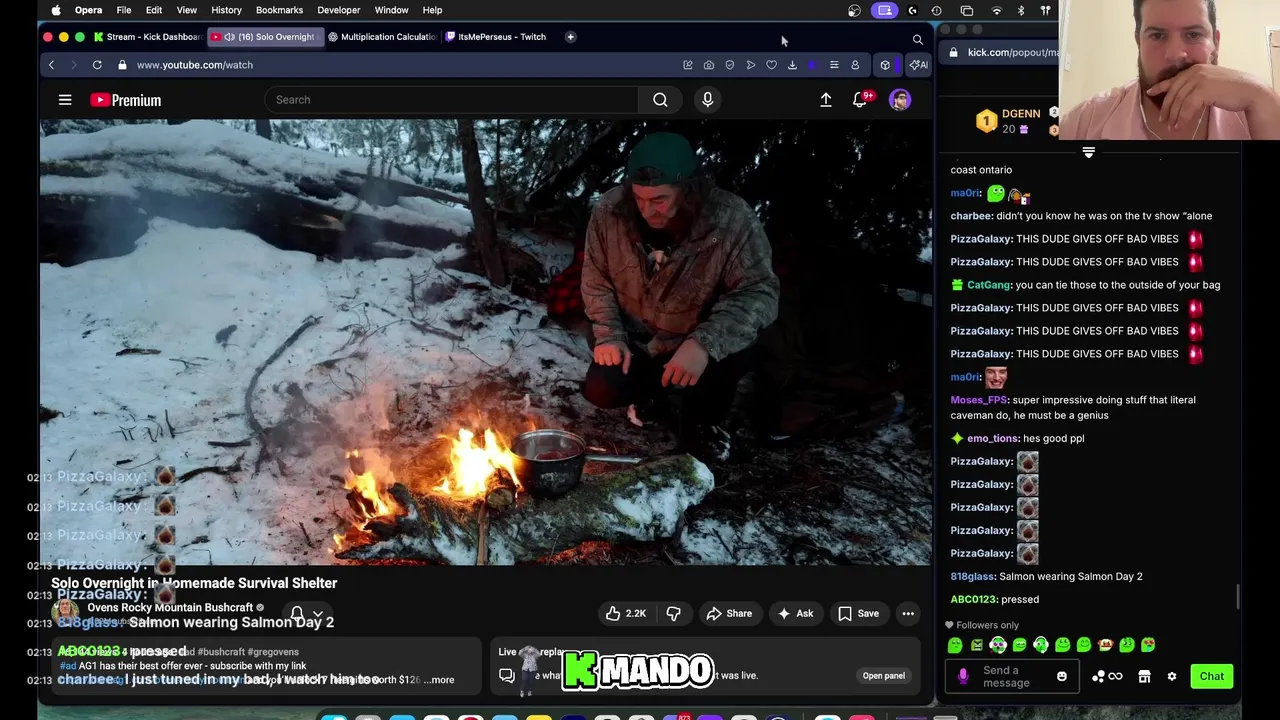Switch to Stream - Kick Dashboard tab
The width and height of the screenshot is (1280, 720).
147,37
